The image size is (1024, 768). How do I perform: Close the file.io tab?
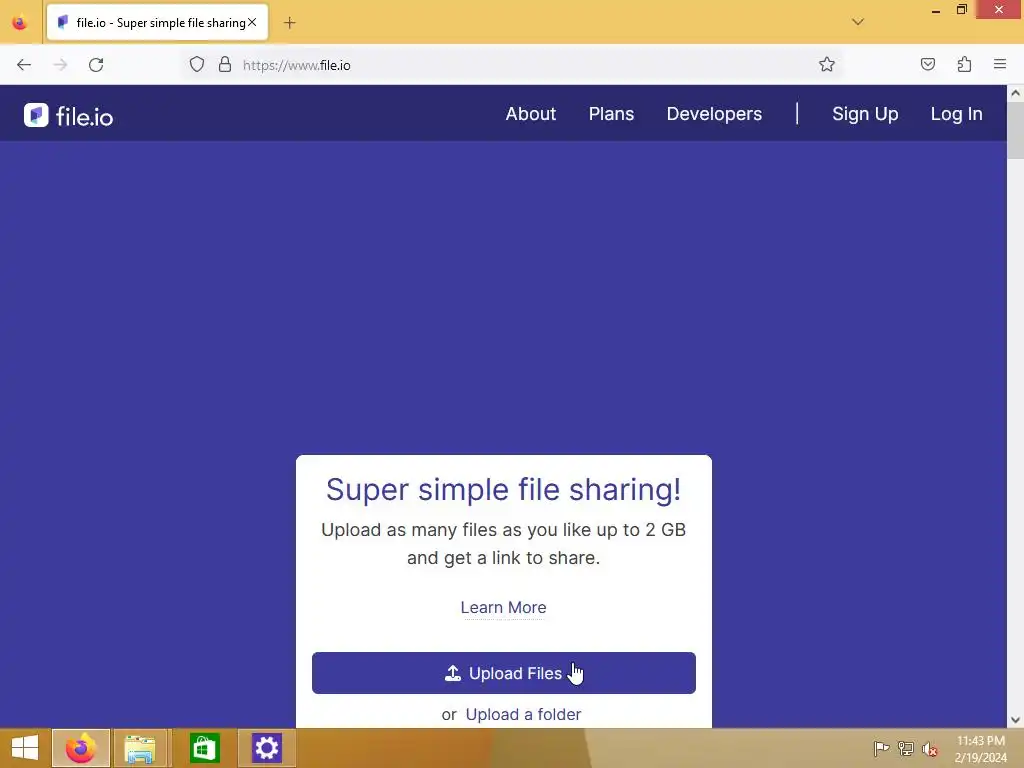coord(252,22)
